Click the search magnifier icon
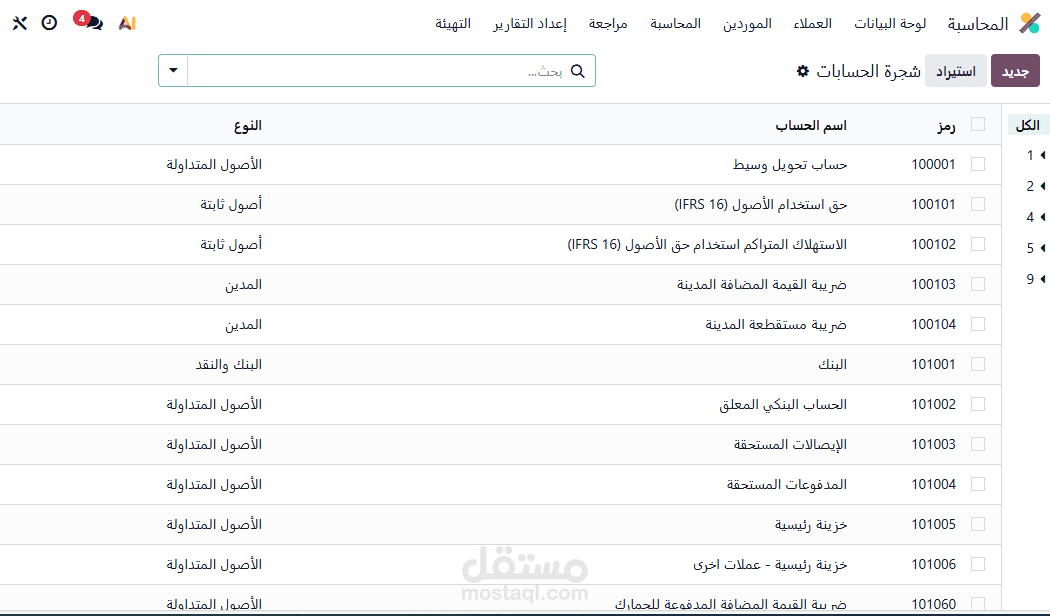Viewport: 1050px width, 616px height. click(578, 70)
